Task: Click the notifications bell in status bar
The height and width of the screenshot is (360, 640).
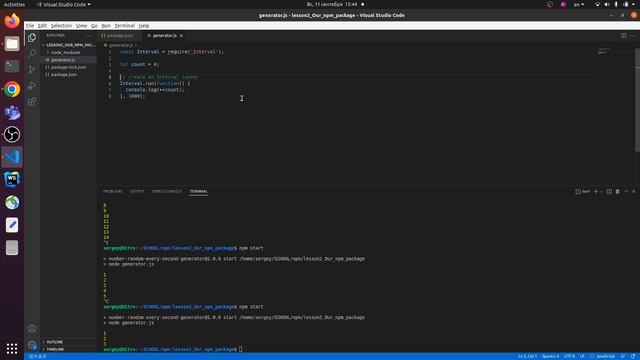Action: tap(633, 356)
